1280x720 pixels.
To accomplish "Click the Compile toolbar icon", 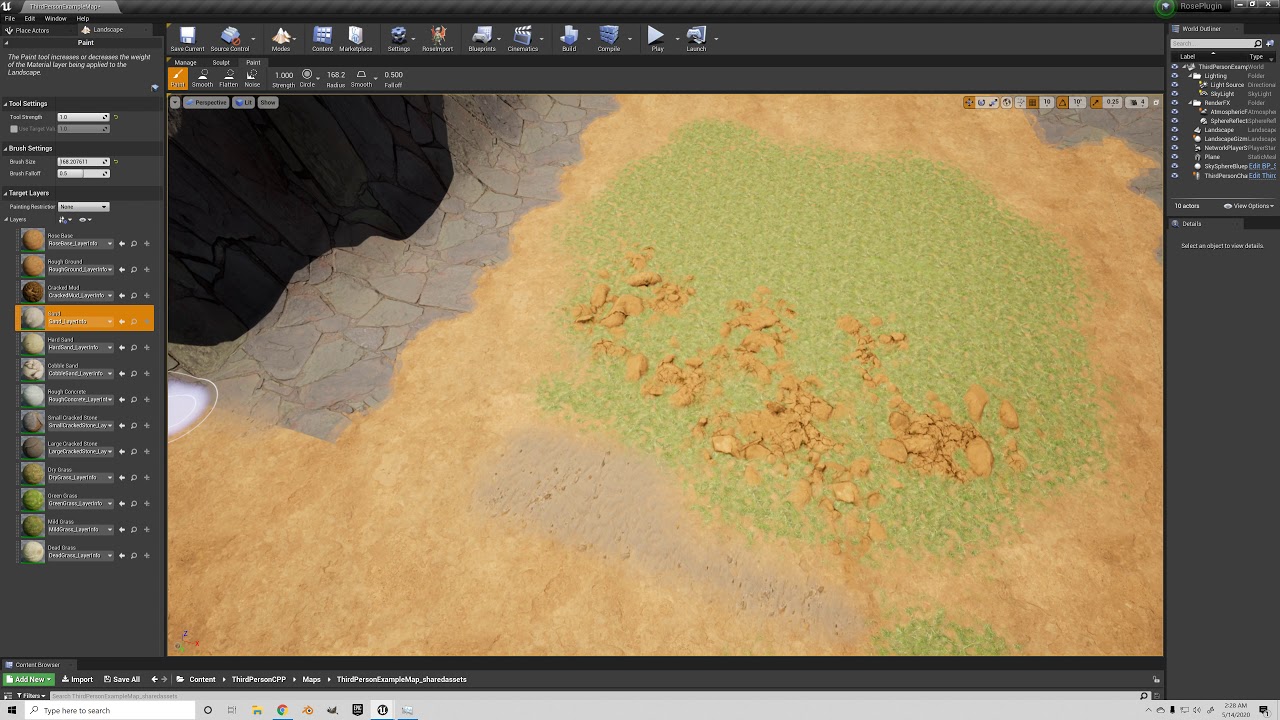I will [609, 39].
